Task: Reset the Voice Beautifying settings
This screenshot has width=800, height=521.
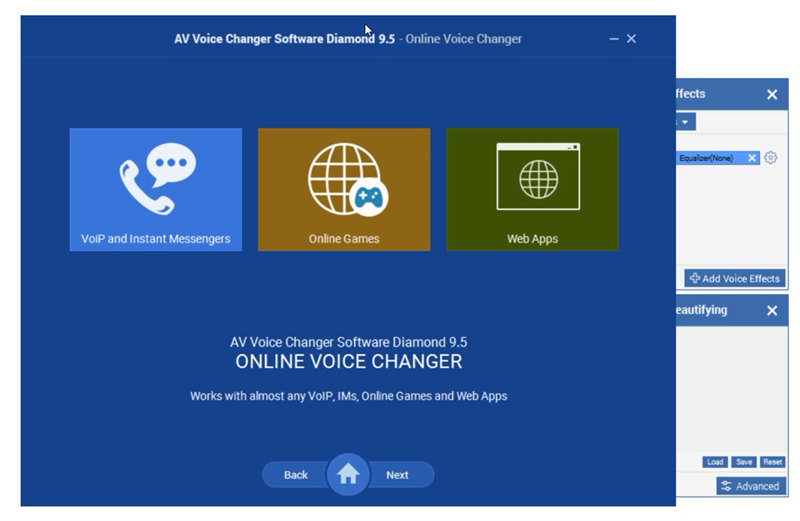Action: click(x=772, y=462)
